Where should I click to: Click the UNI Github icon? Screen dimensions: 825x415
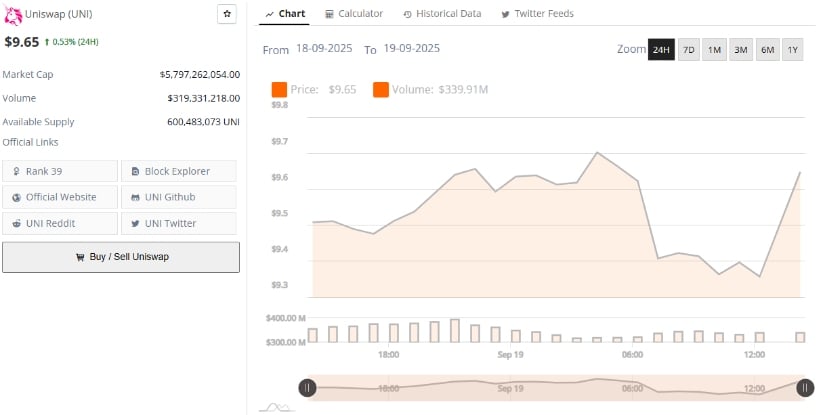tap(135, 197)
